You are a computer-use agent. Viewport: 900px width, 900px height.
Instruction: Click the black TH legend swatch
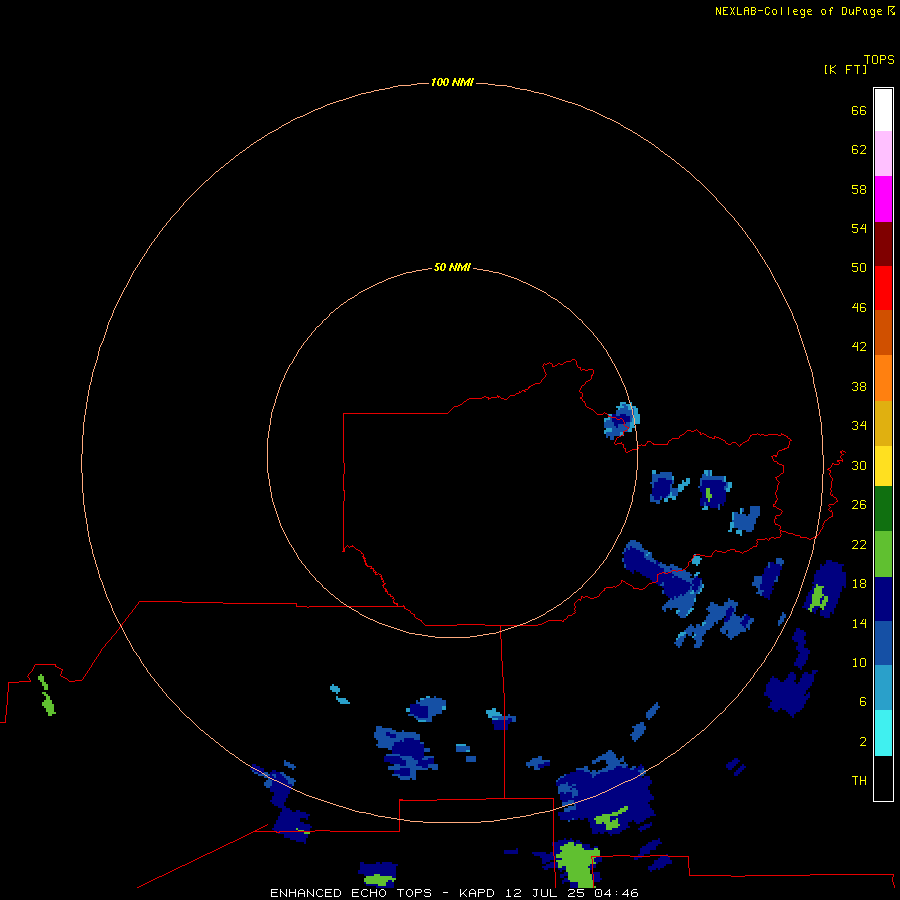(883, 778)
